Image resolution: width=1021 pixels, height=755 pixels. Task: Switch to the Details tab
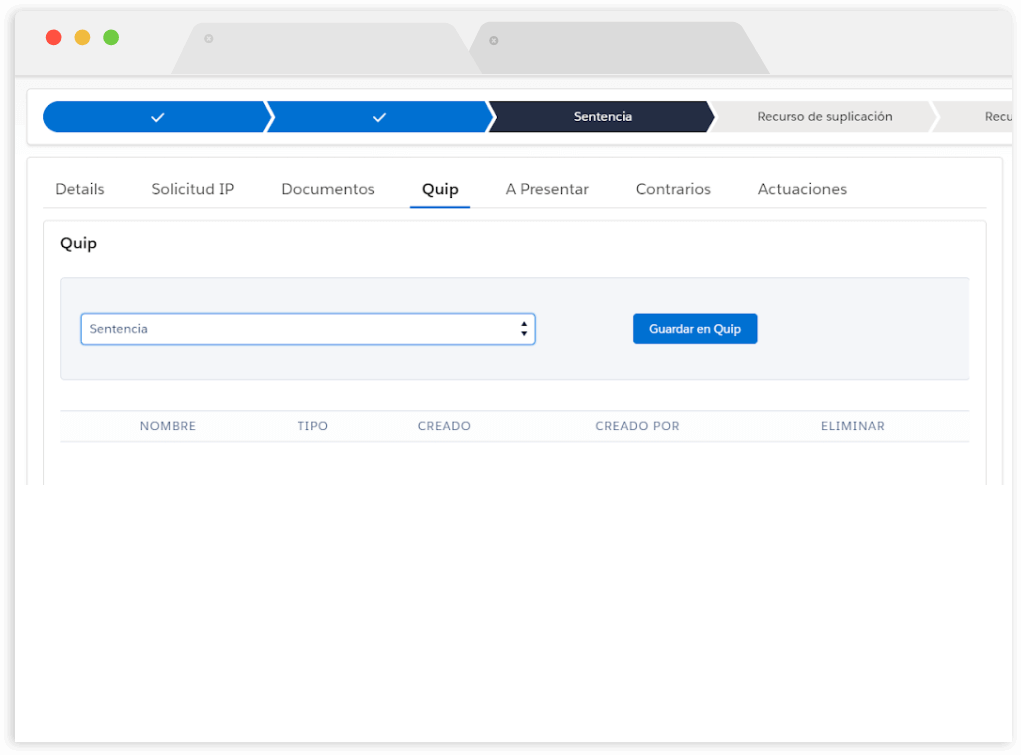click(80, 189)
